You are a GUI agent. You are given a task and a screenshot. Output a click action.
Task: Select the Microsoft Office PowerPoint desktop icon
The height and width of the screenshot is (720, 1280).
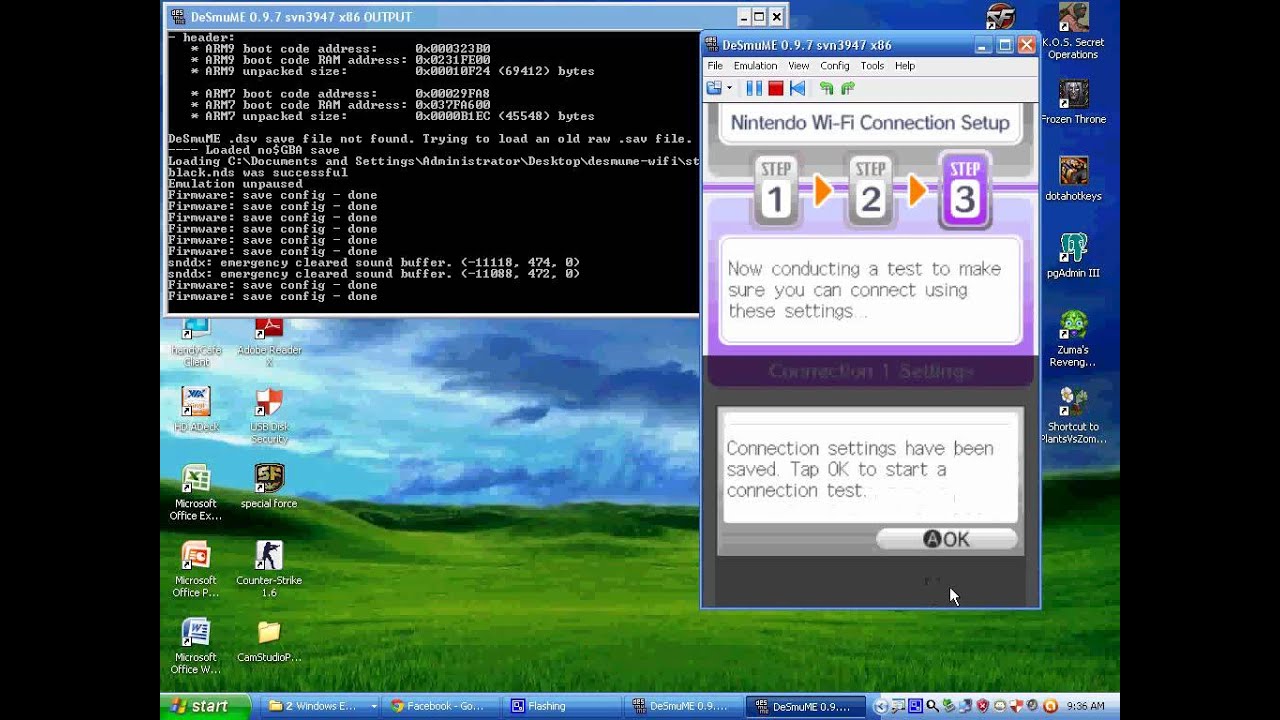(196, 569)
